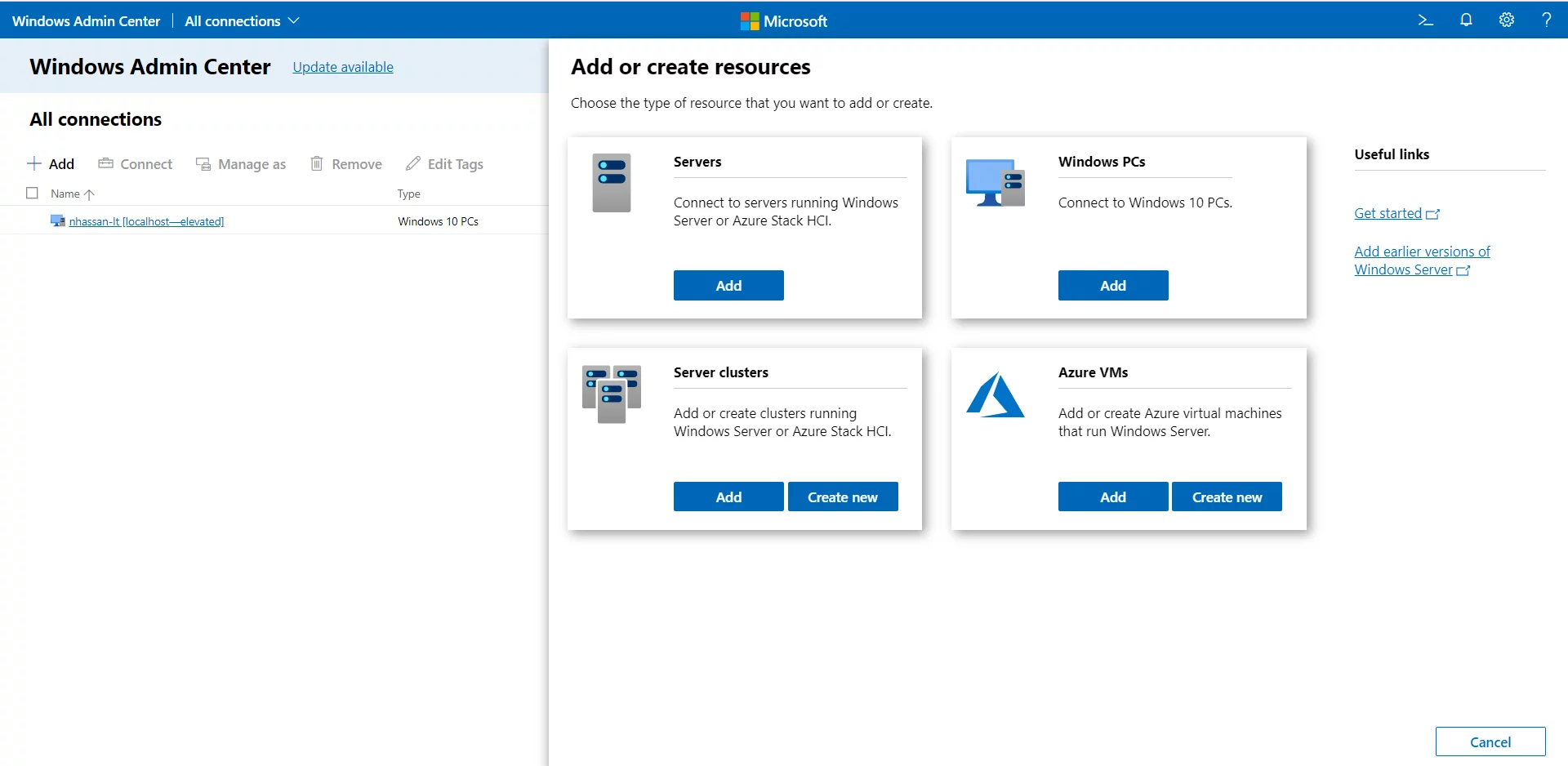Tick the select-all connections checkbox
The height and width of the screenshot is (766, 1568).
click(33, 193)
